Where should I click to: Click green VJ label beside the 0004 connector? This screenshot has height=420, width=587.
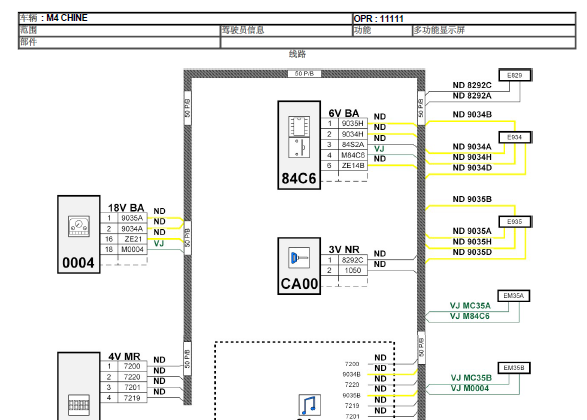[159, 243]
